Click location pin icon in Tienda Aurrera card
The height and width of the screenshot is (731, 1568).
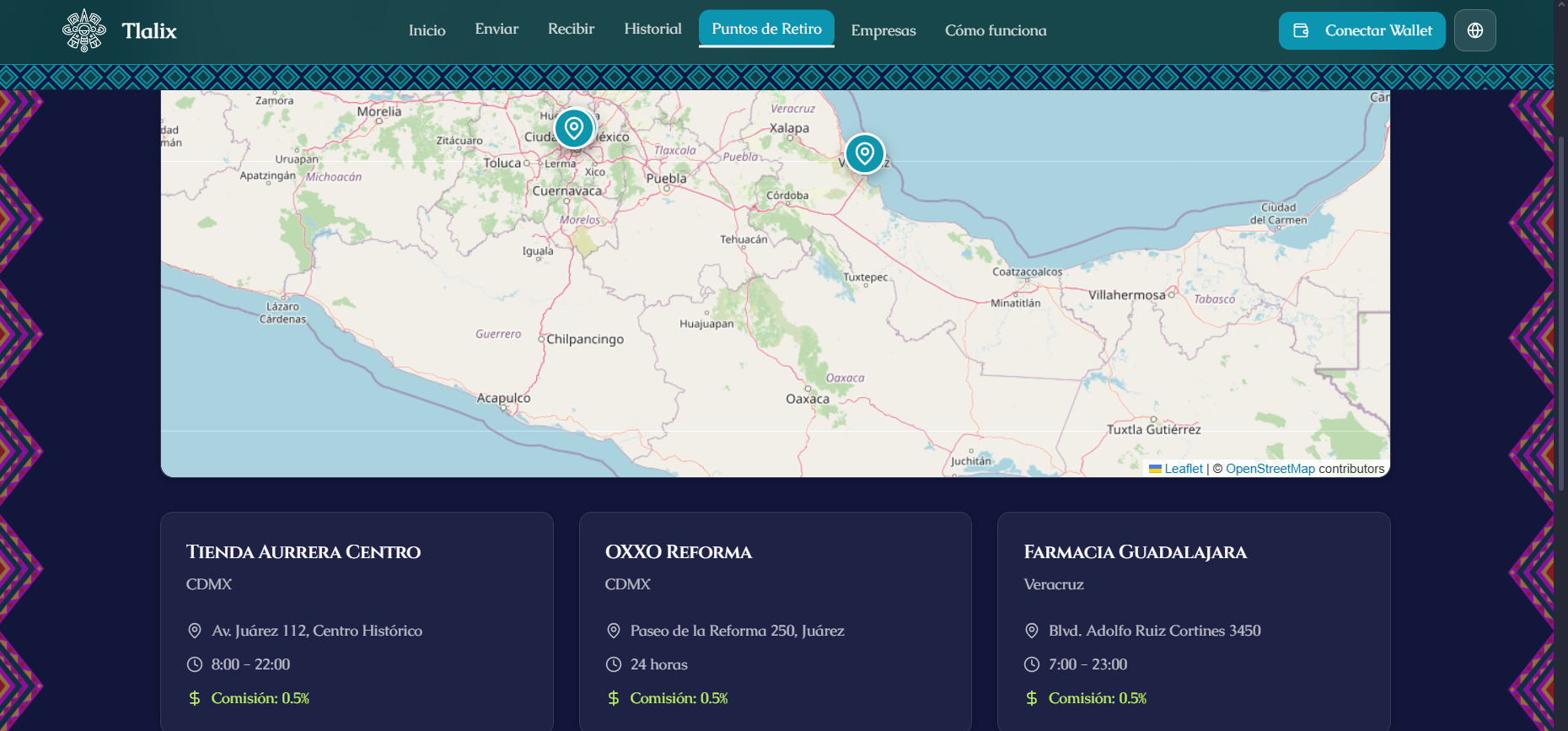click(195, 631)
